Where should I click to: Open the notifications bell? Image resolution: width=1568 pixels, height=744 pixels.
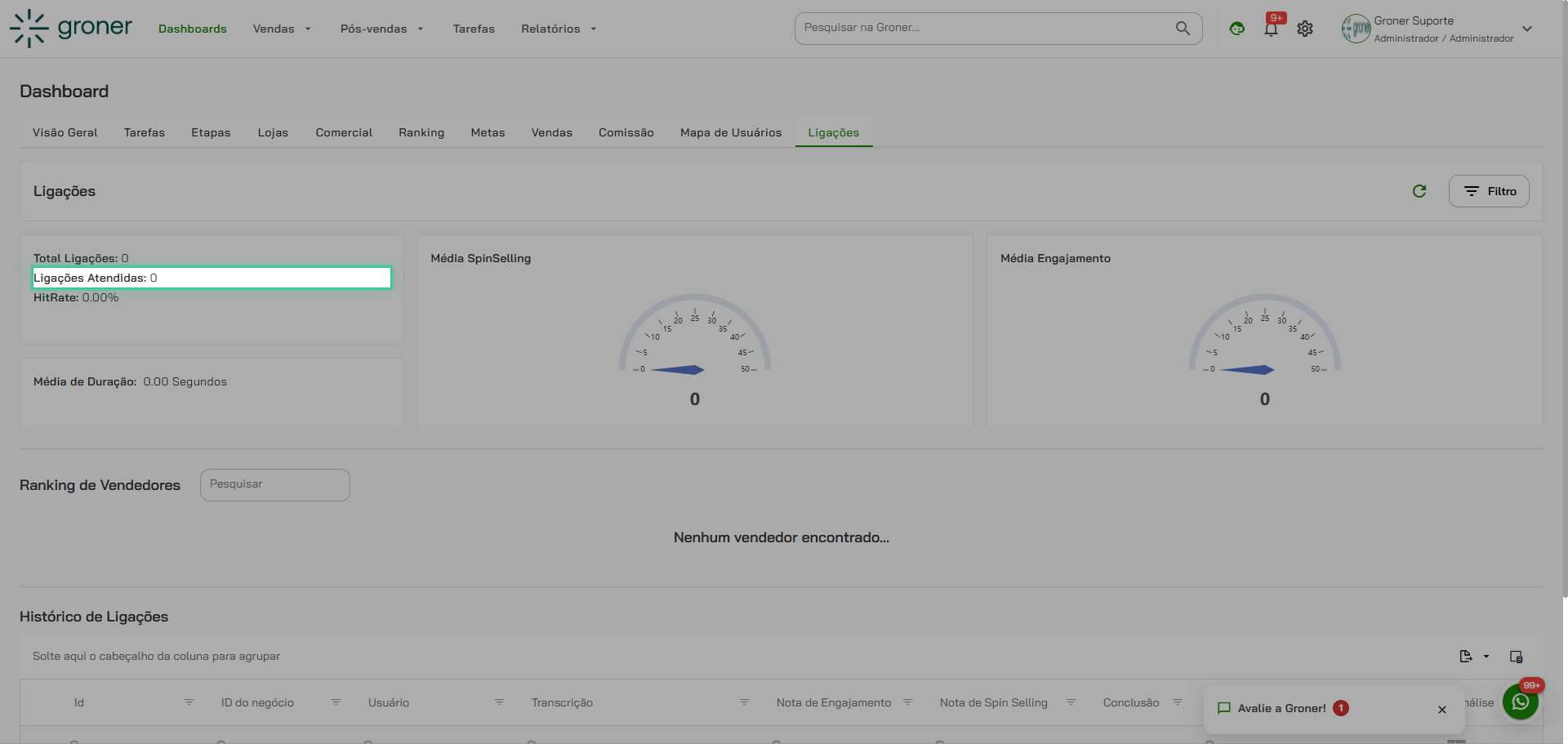1271,29
